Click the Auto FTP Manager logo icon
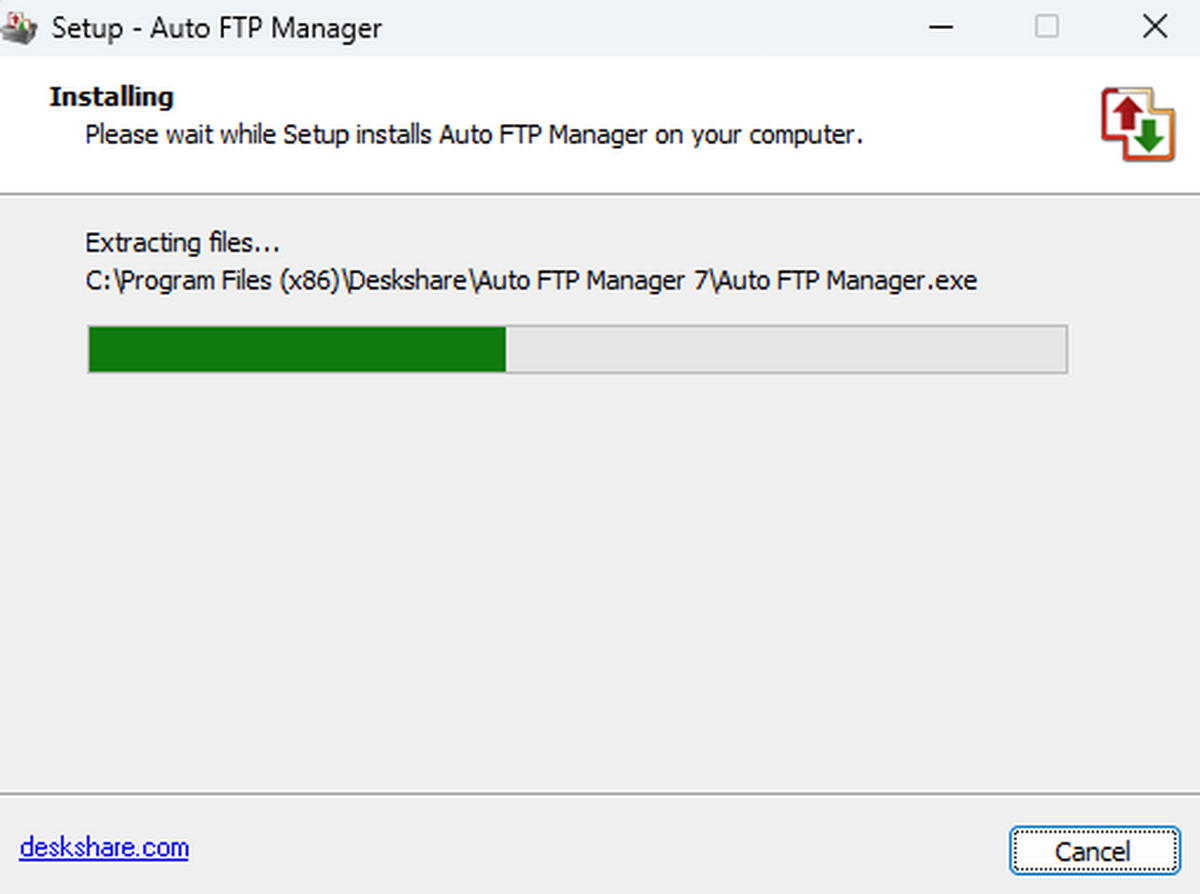This screenshot has height=894, width=1200. (1138, 124)
